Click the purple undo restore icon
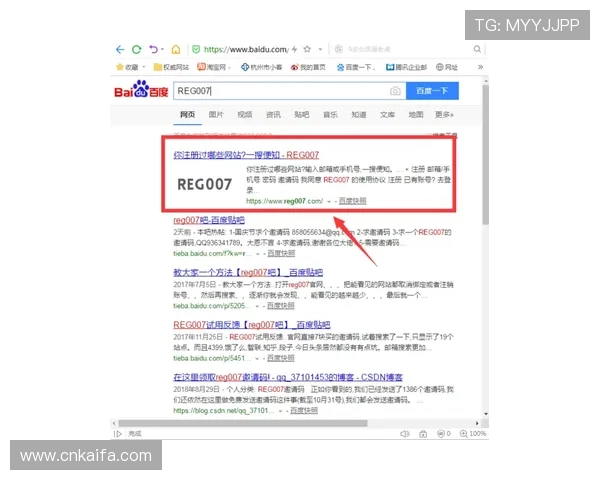The image size is (600, 480). click(154, 49)
